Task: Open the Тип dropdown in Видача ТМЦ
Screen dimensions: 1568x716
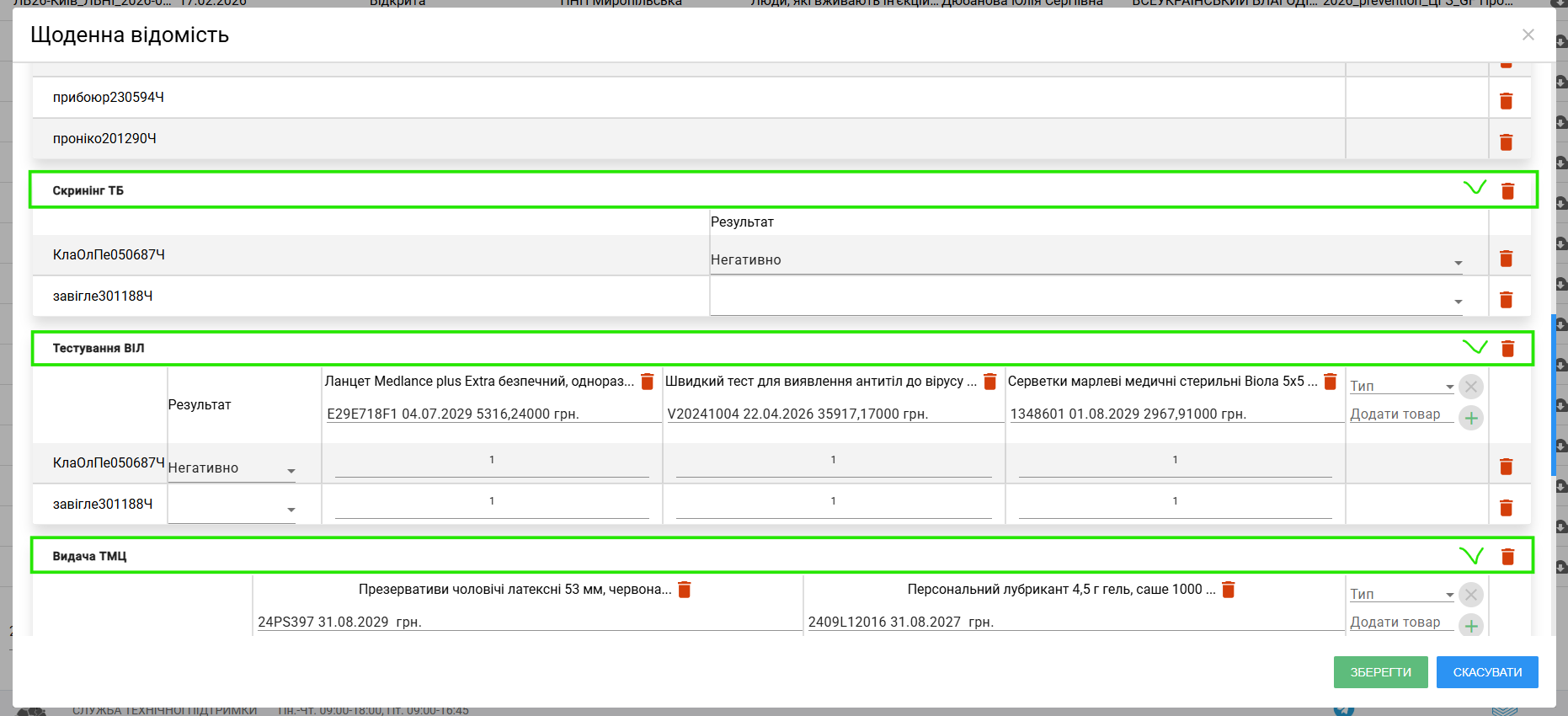Action: 1402,595
